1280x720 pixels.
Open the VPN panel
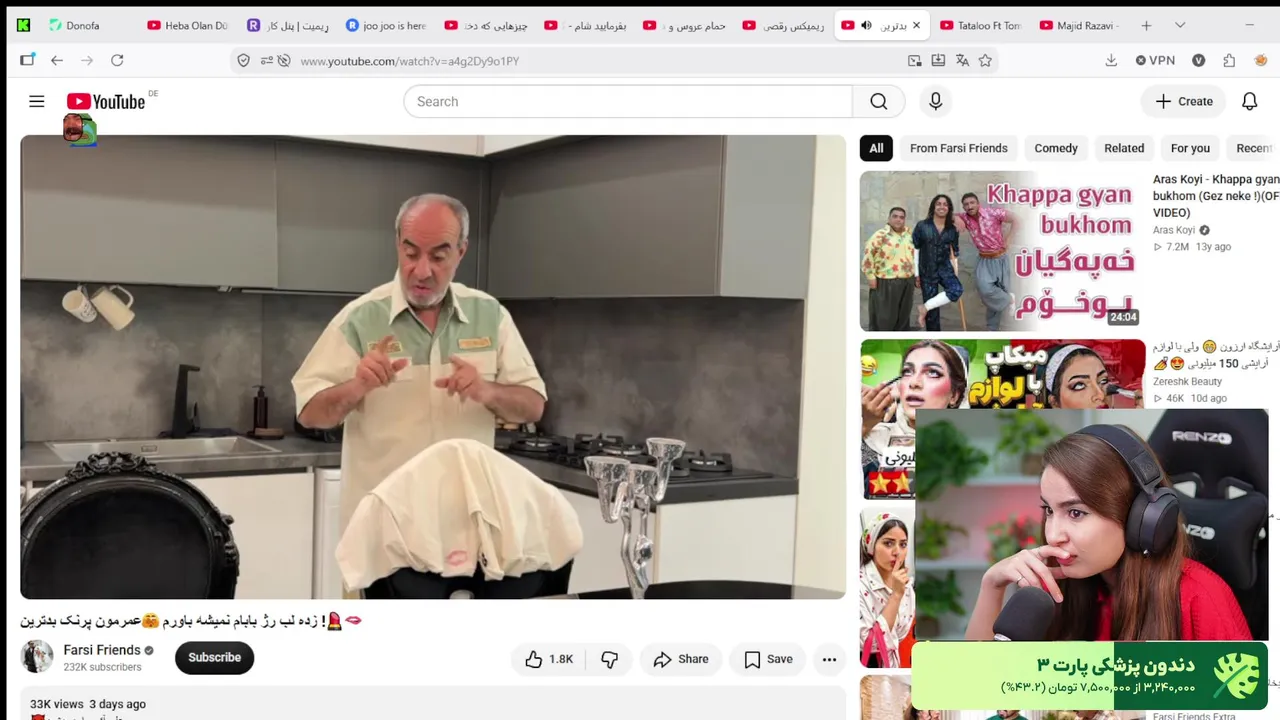tap(1155, 61)
